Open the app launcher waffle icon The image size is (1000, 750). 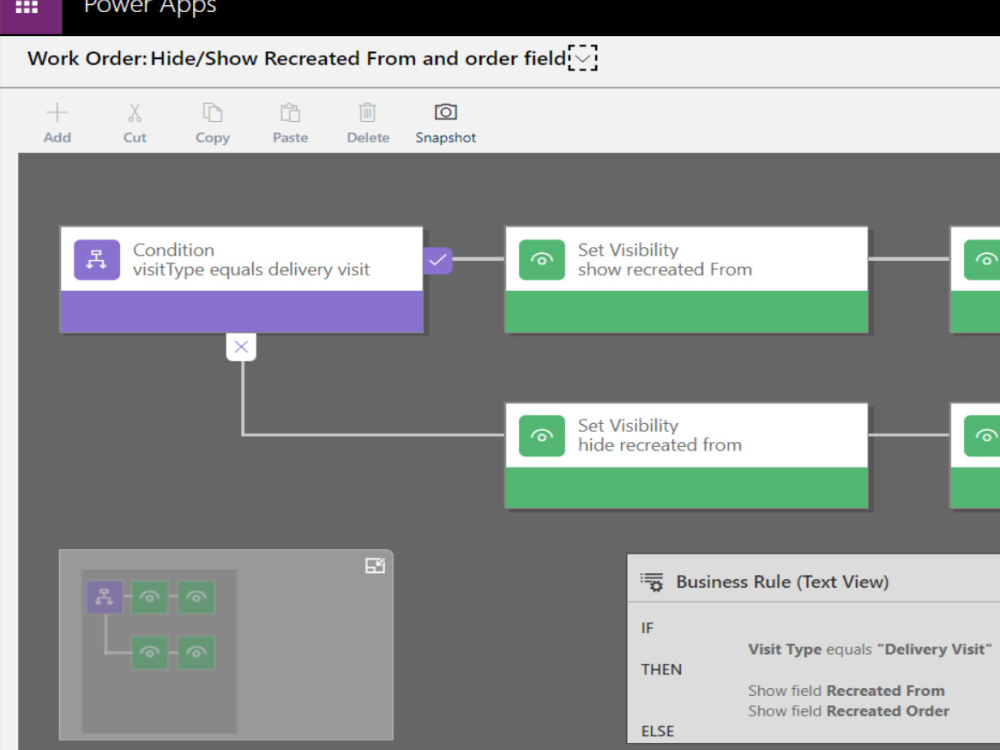(26, 8)
